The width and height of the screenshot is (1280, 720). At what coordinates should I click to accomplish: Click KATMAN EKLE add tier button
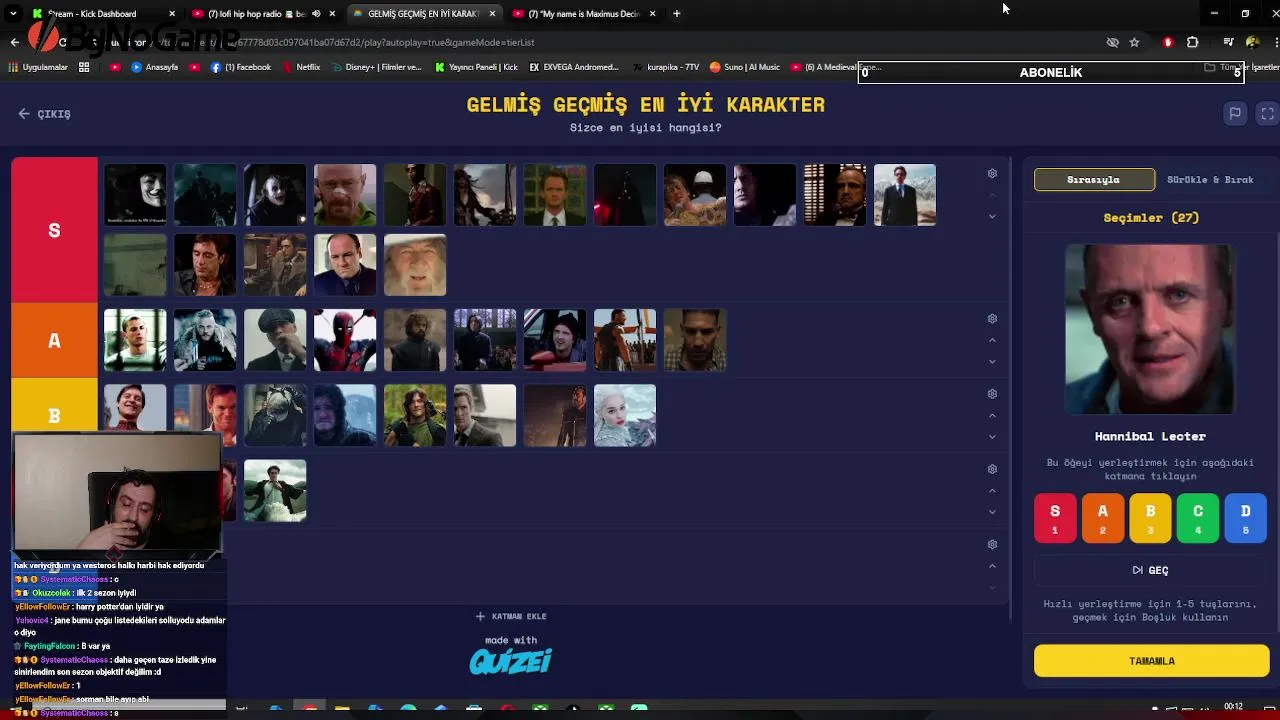(x=511, y=616)
